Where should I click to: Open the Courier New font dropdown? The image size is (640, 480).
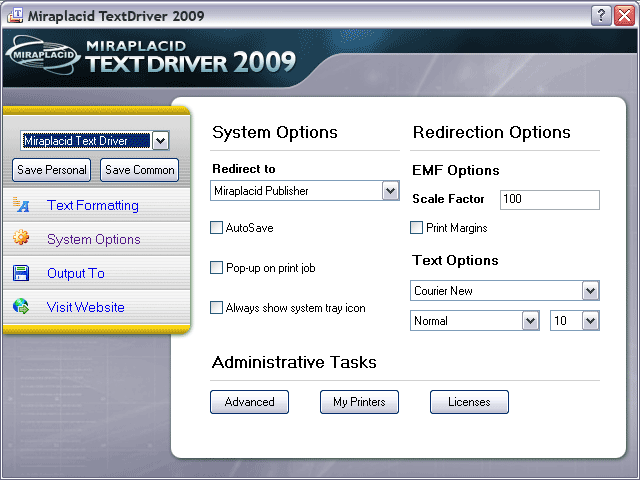click(x=590, y=291)
